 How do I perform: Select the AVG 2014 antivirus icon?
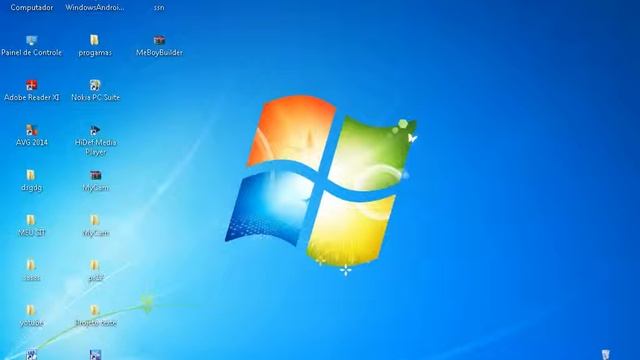(x=31, y=130)
